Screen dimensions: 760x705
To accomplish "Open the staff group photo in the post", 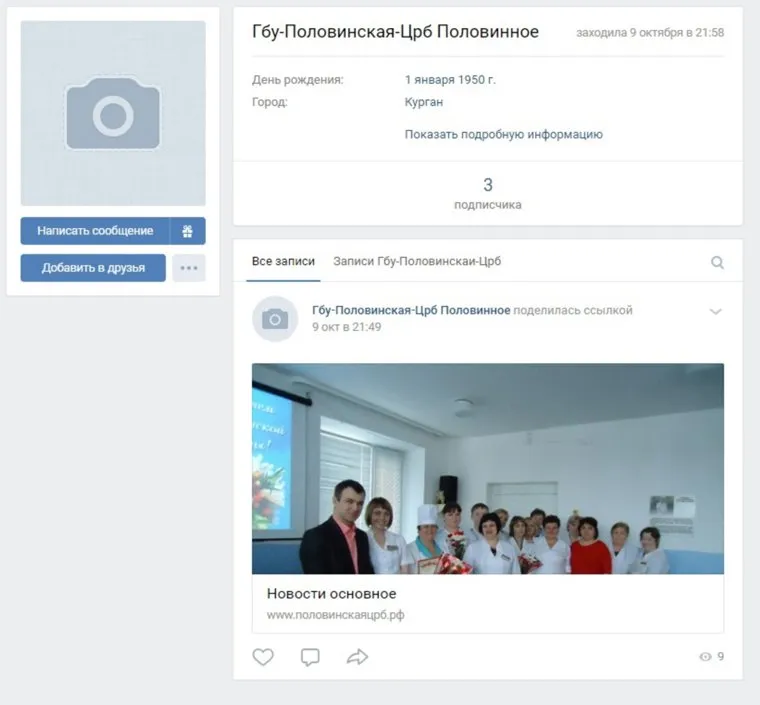I will click(x=487, y=468).
